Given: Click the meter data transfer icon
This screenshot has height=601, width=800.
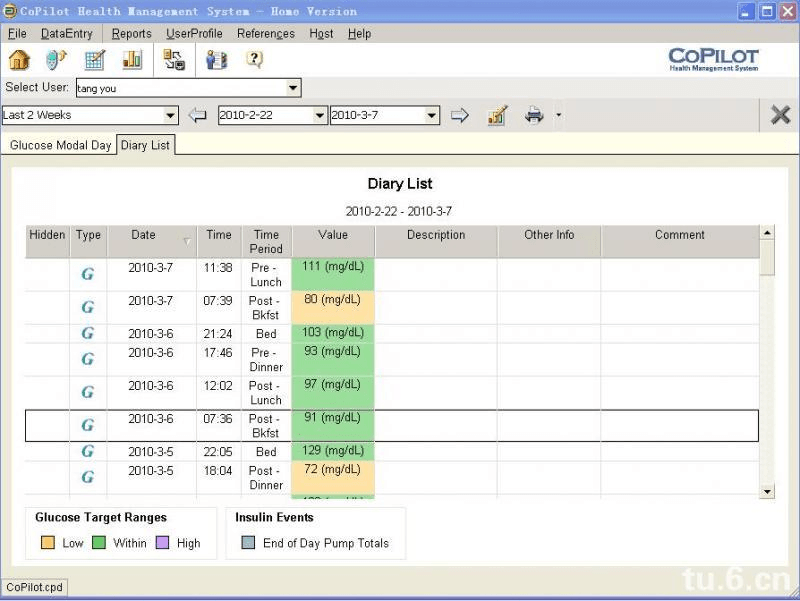Looking at the screenshot, I should pyautogui.click(x=56, y=60).
